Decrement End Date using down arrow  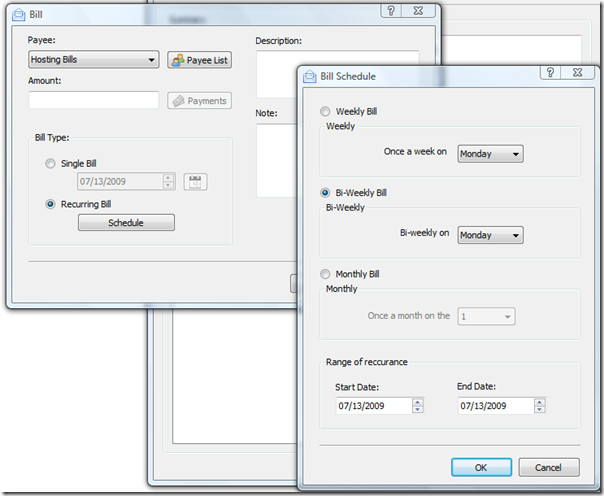[x=540, y=410]
